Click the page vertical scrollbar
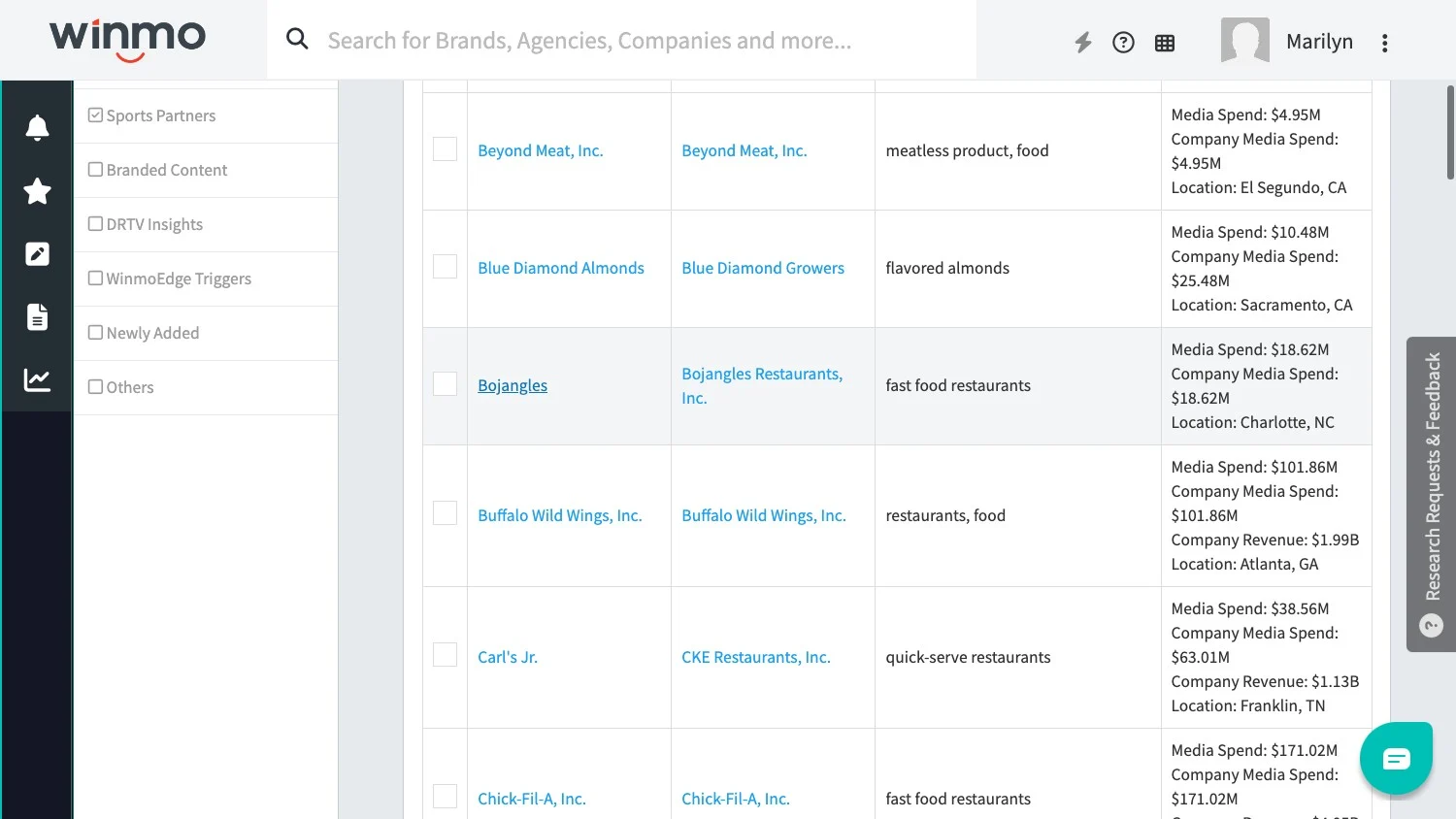The image size is (1456, 819). point(1450,132)
